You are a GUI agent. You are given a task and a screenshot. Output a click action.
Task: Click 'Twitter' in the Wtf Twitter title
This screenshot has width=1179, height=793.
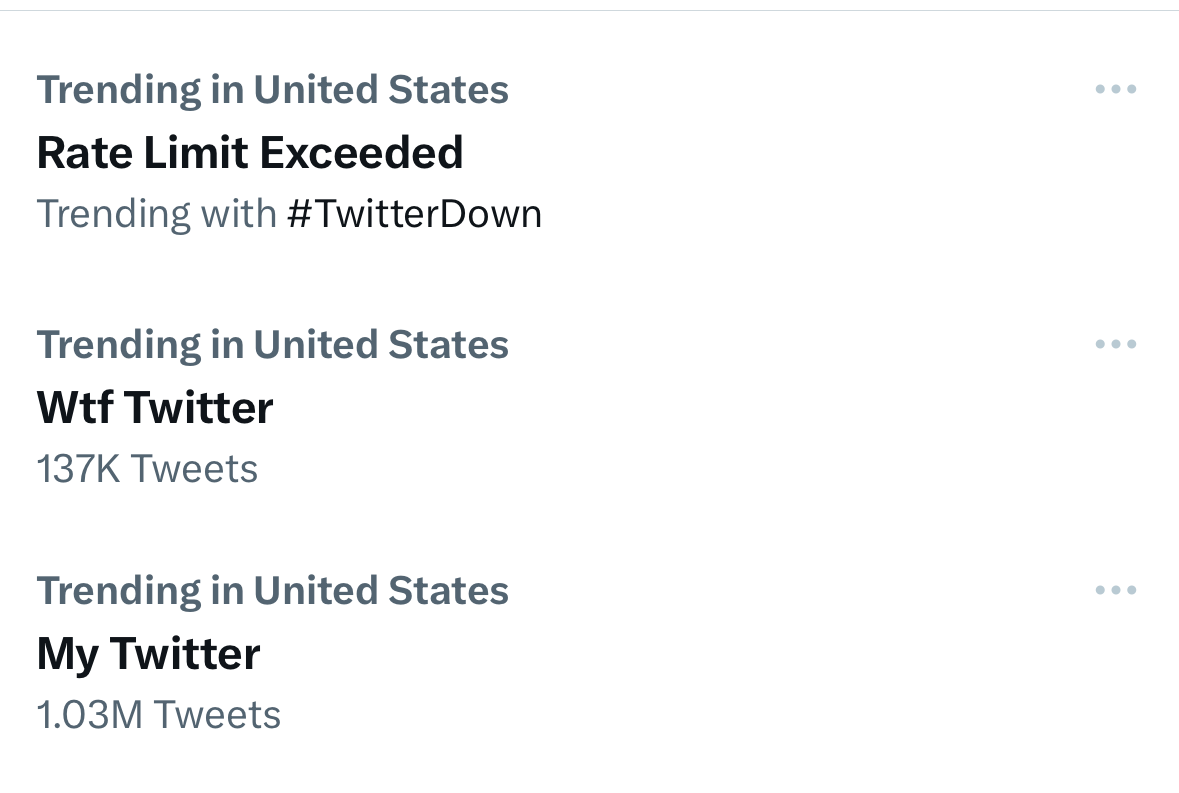click(x=199, y=408)
